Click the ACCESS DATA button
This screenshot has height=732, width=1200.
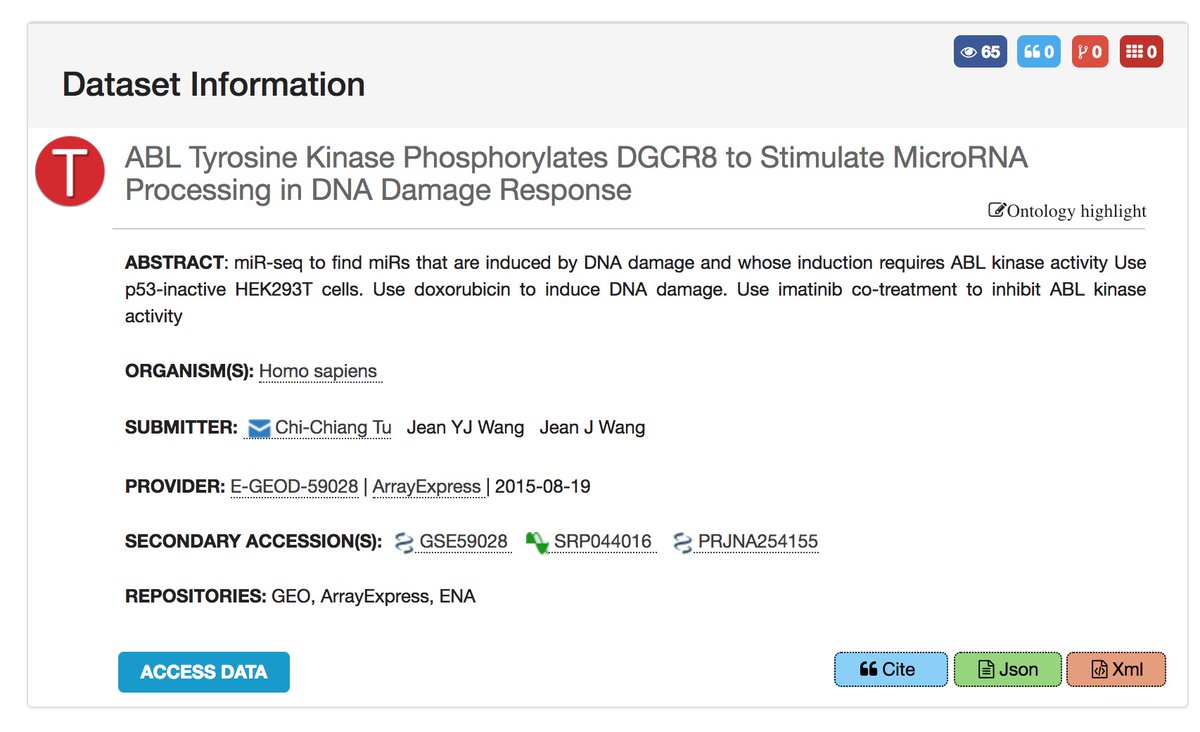coord(204,672)
